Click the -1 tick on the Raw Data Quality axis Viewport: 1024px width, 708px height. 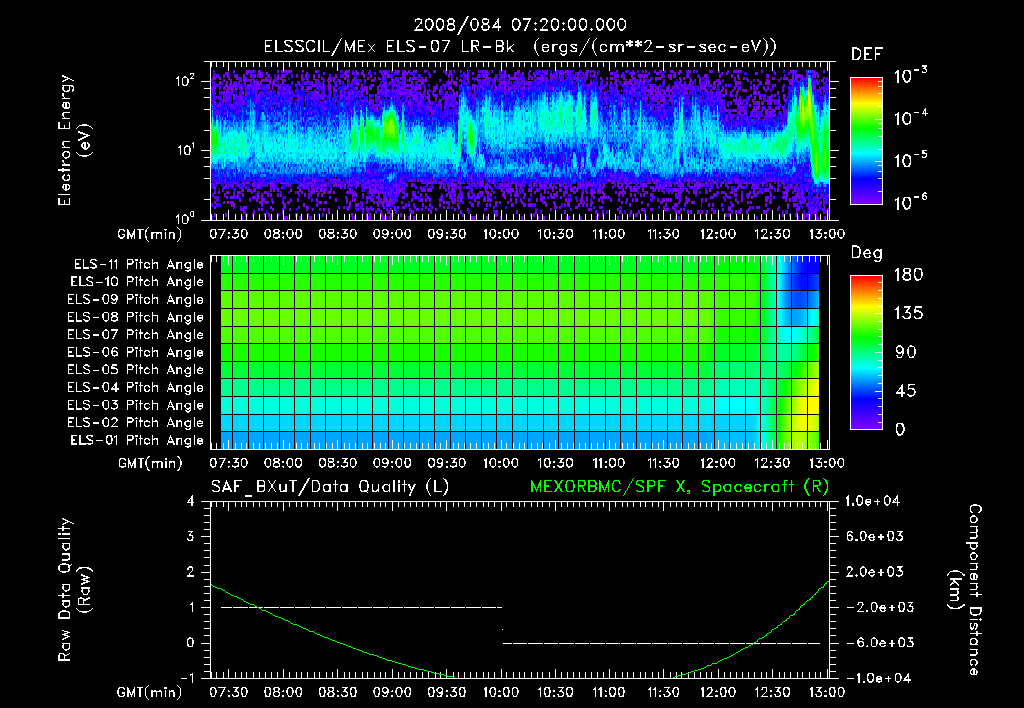tap(187, 678)
